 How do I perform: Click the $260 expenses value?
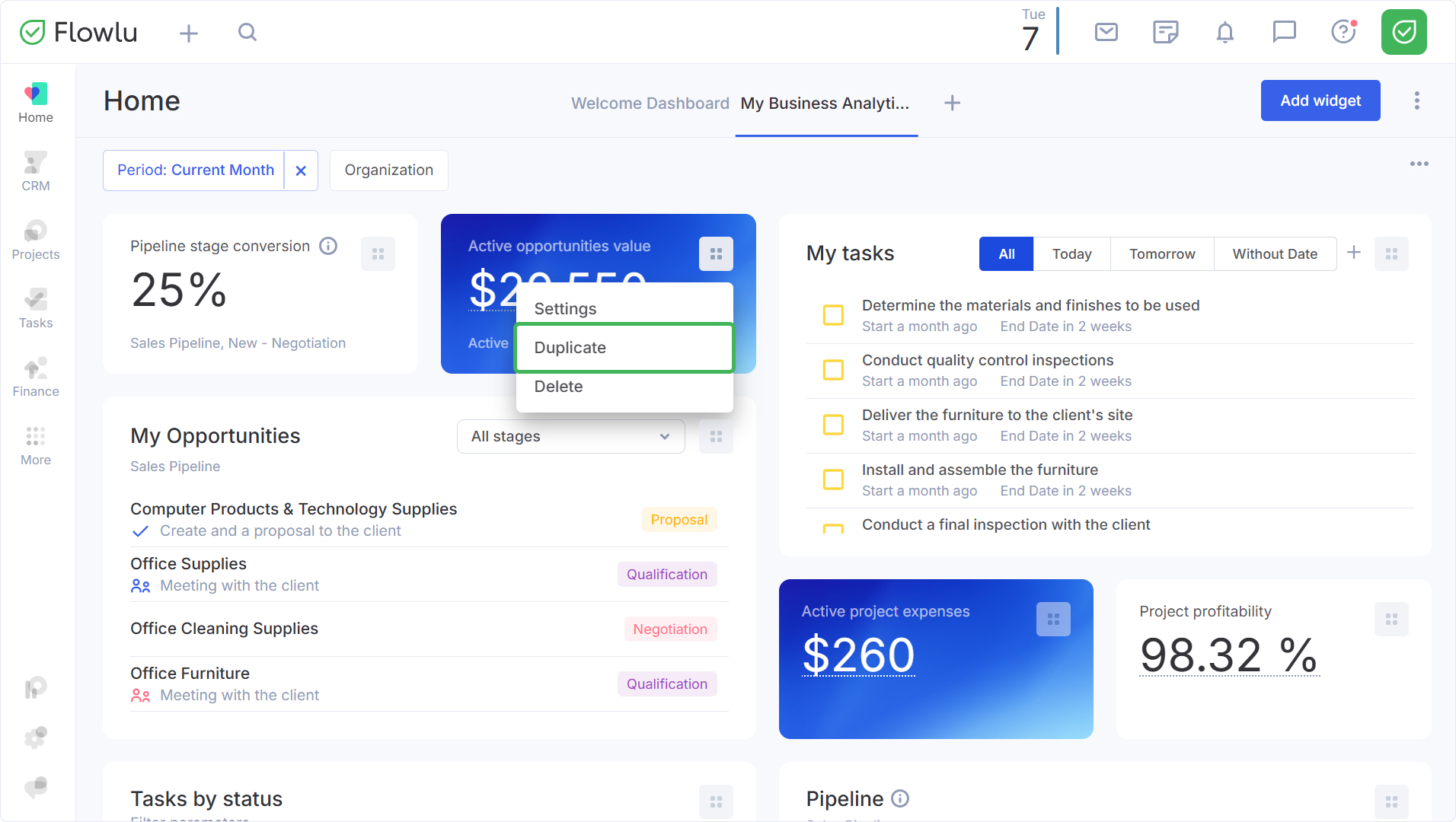(x=858, y=655)
